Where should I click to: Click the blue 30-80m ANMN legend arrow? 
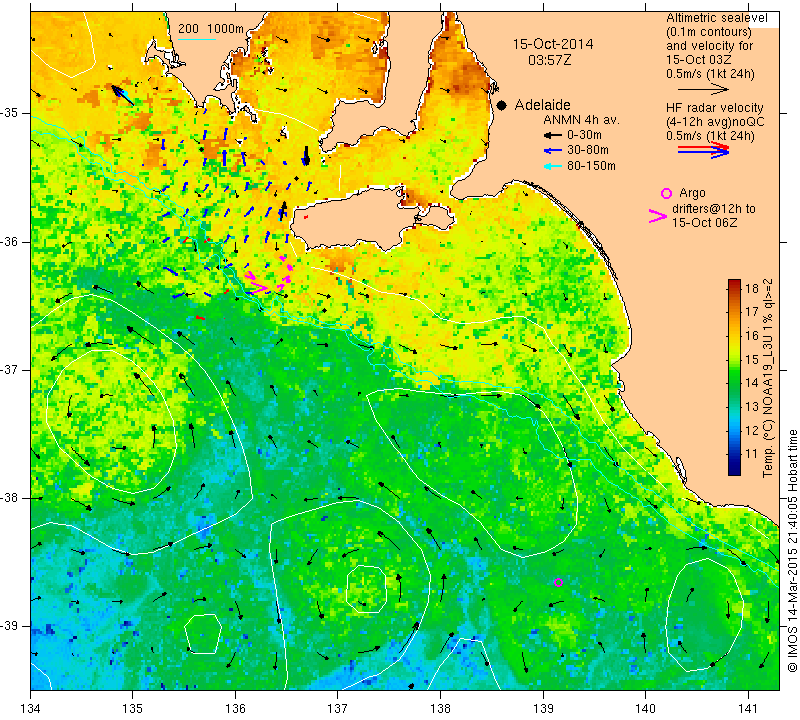point(552,151)
